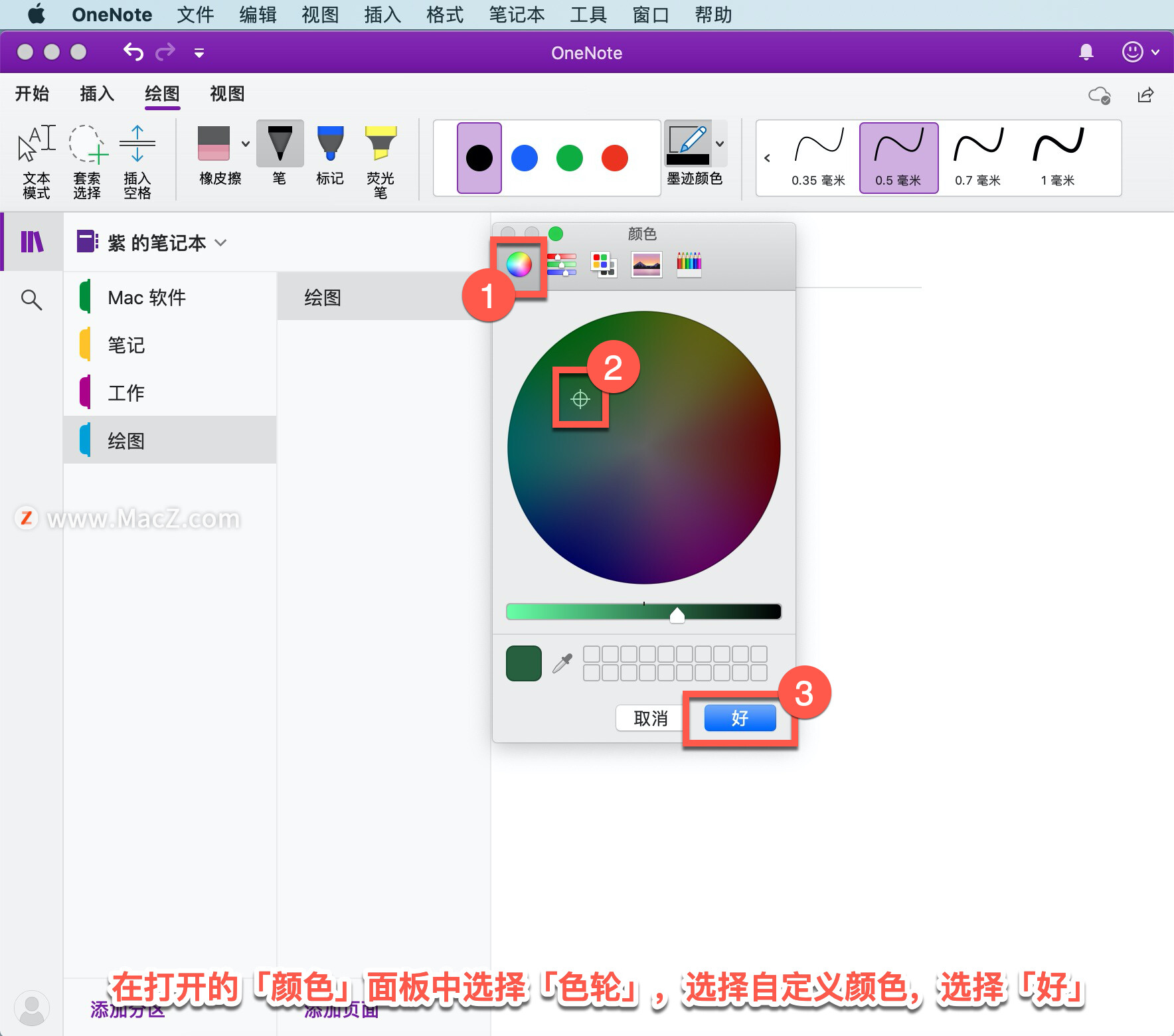Pick the black ink color swatch
1174x1036 pixels.
coord(479,158)
